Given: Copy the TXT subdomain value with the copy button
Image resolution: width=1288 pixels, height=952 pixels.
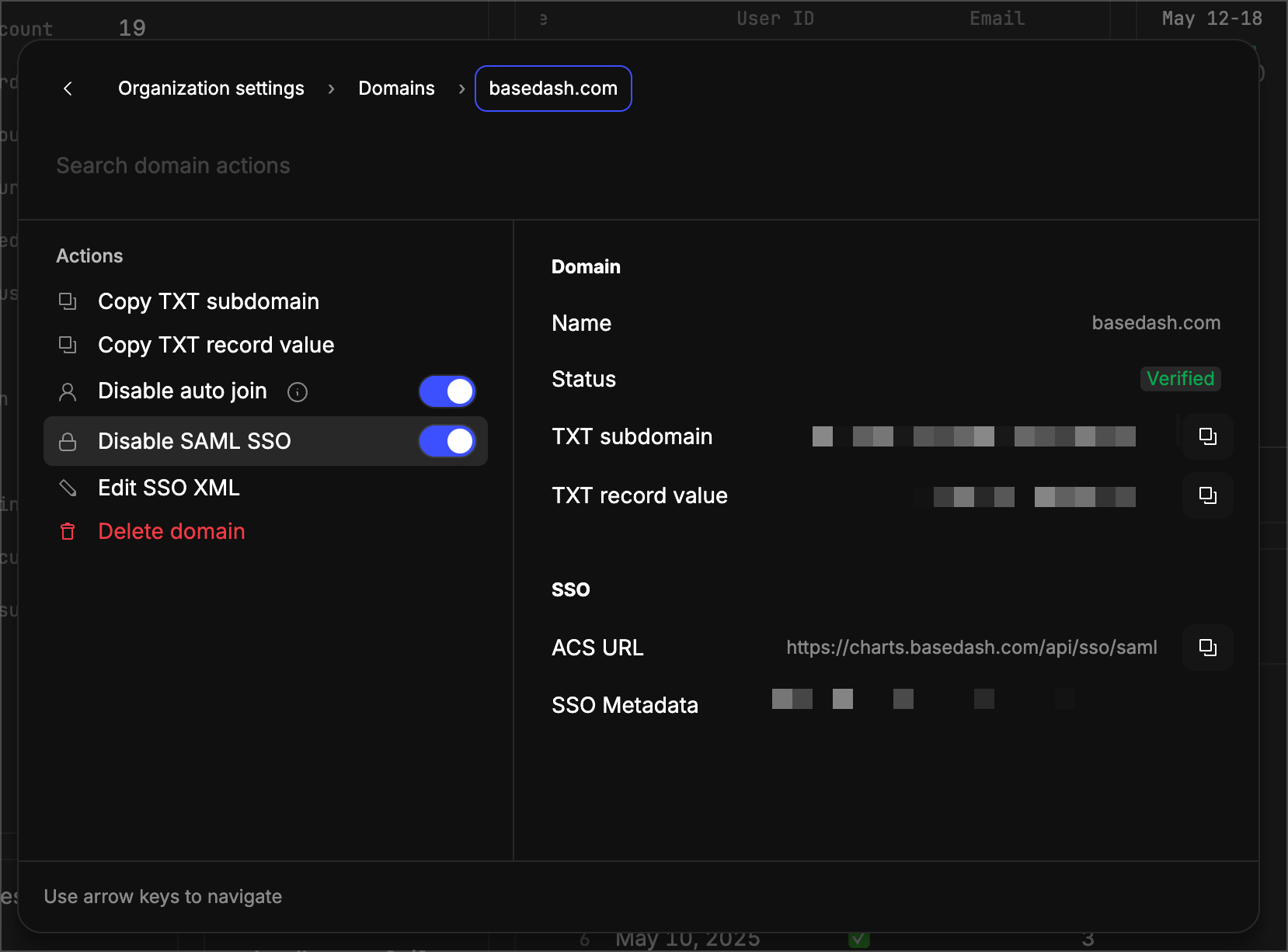Looking at the screenshot, I should click(x=1208, y=436).
